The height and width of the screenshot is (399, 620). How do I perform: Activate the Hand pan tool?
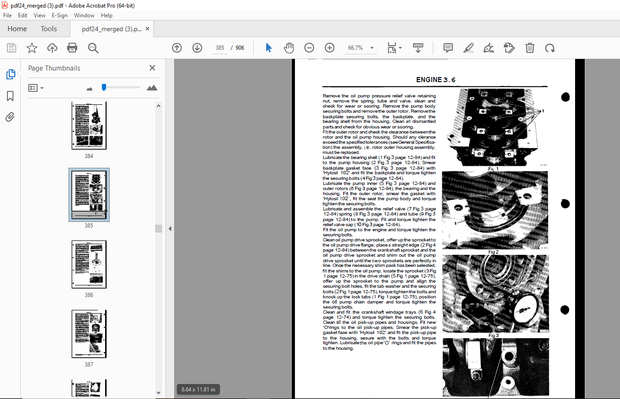[x=289, y=48]
